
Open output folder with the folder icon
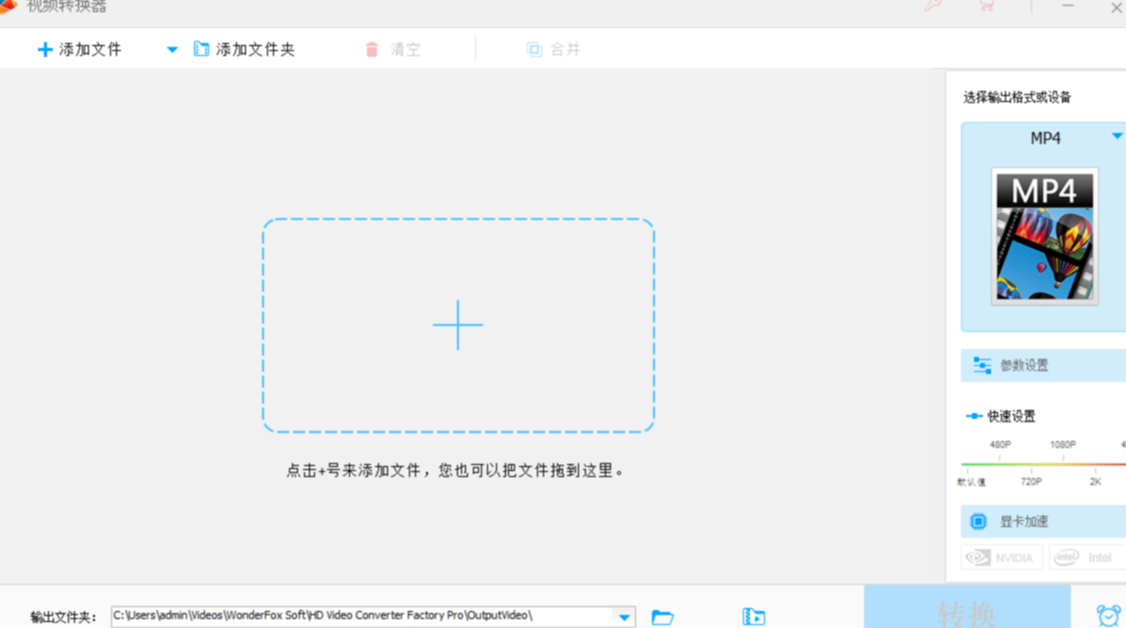[662, 617]
